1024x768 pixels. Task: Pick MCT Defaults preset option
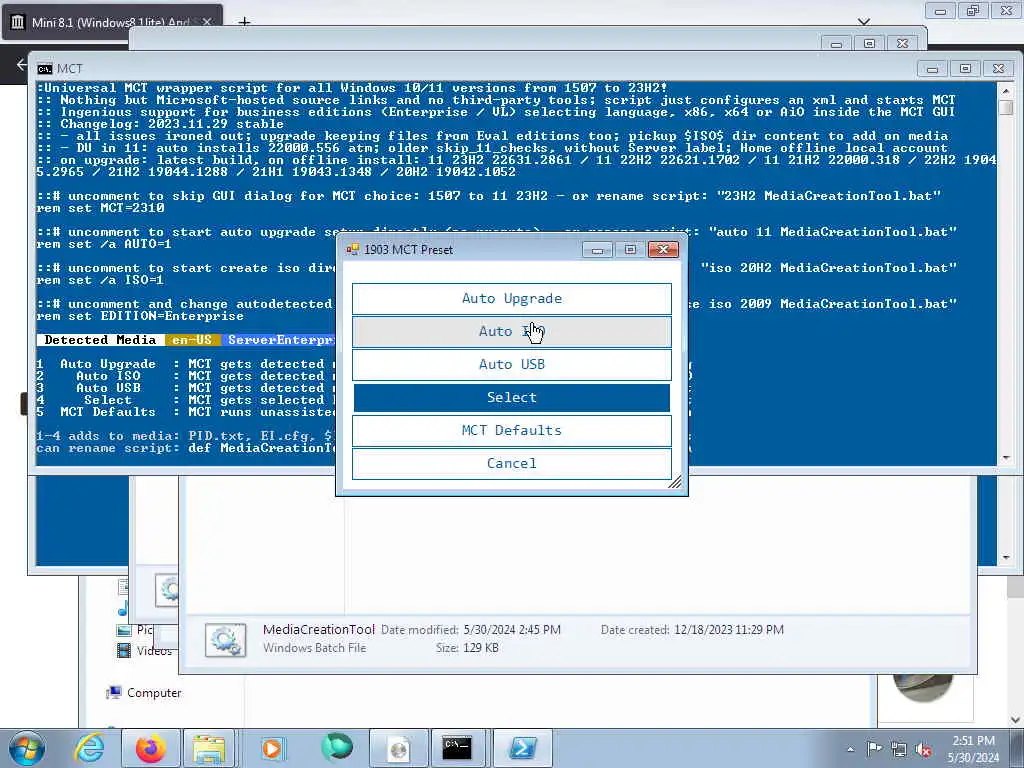click(511, 430)
